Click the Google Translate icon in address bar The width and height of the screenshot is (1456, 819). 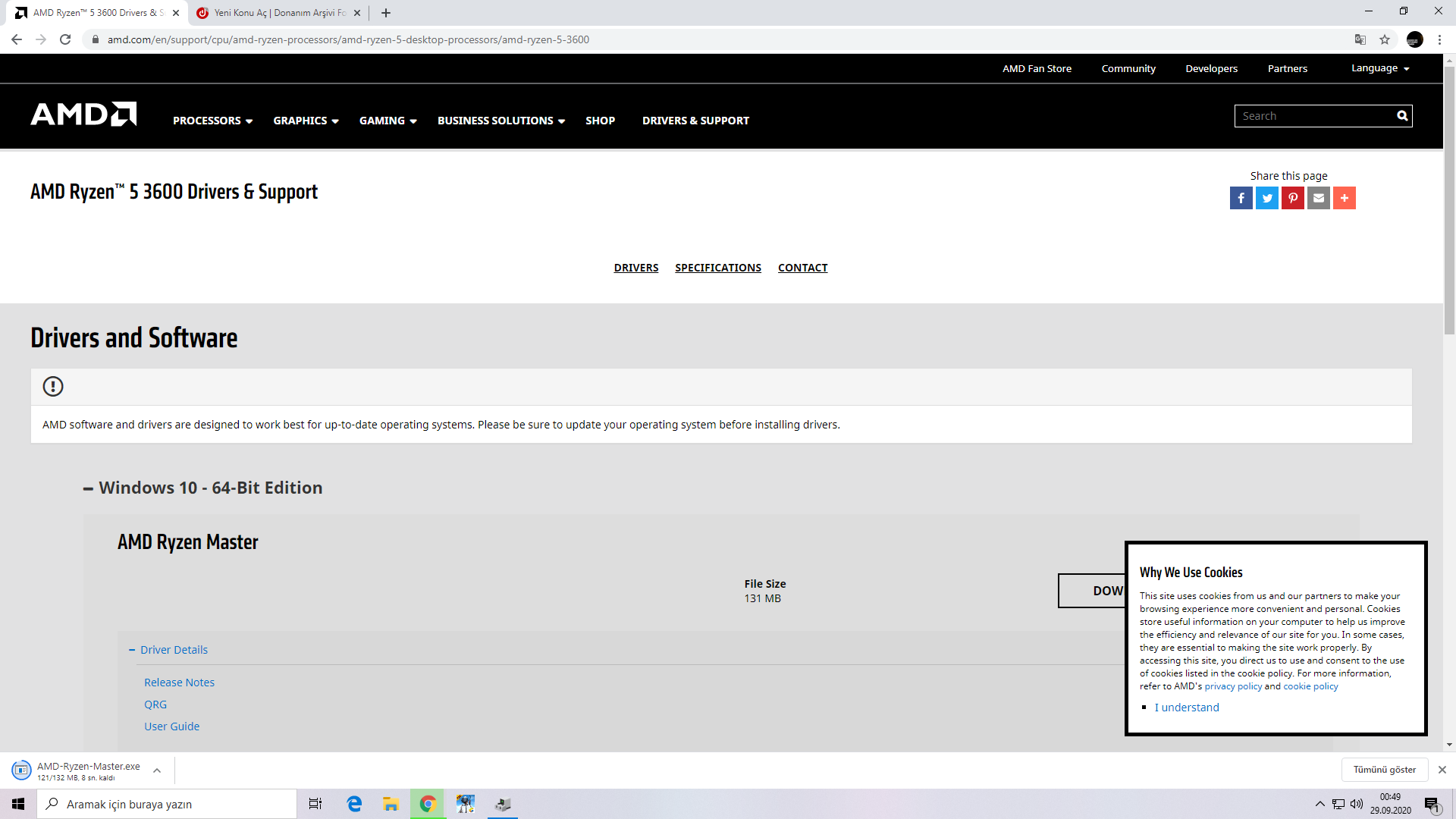(1360, 39)
